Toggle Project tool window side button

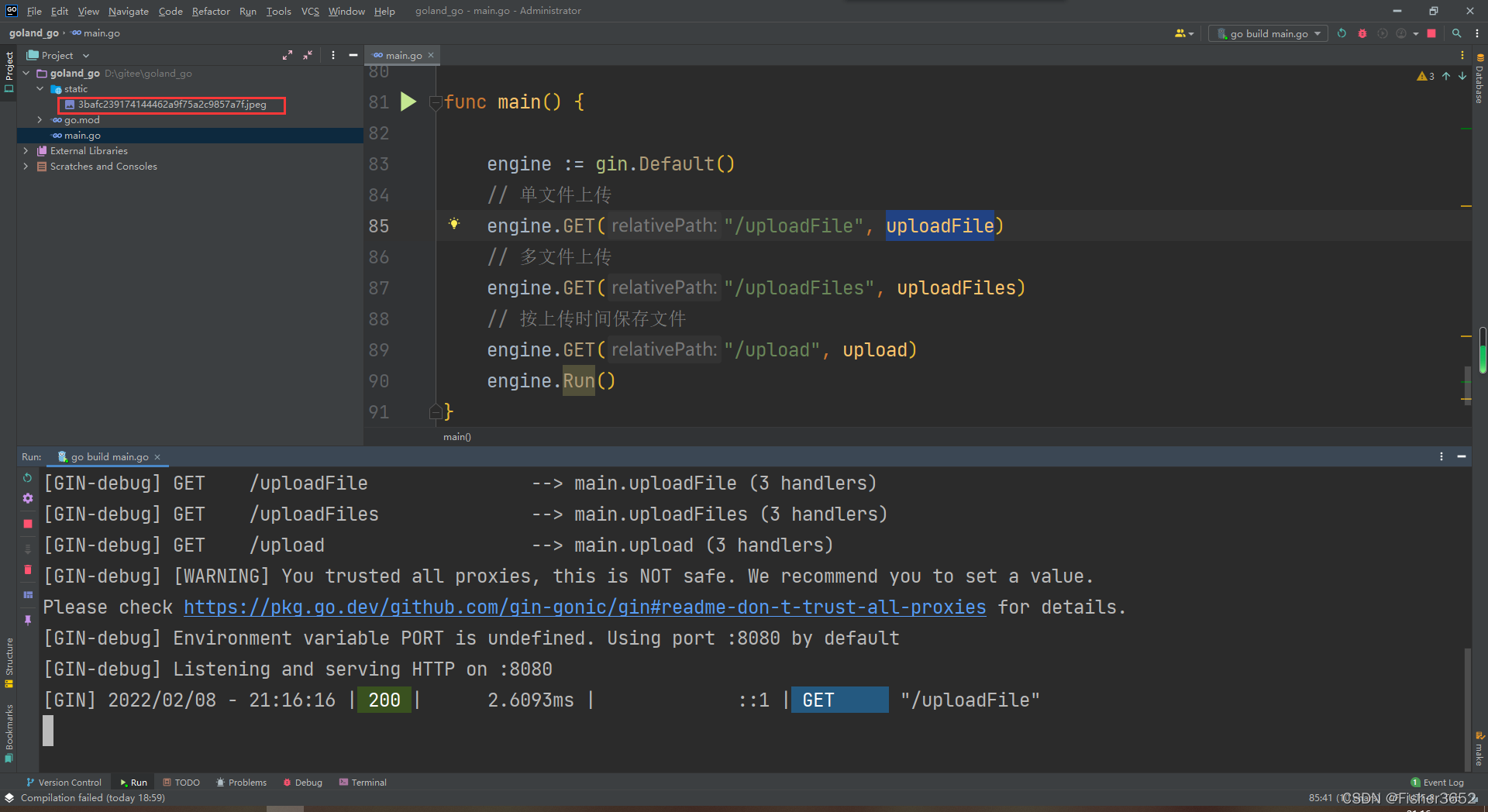pyautogui.click(x=9, y=72)
